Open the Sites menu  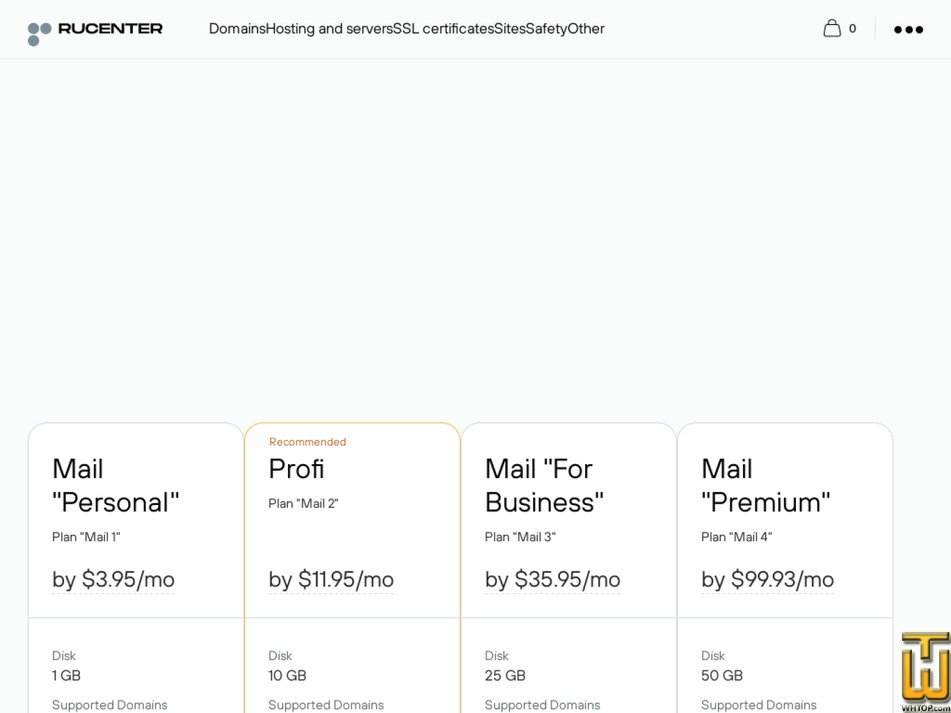coord(508,28)
